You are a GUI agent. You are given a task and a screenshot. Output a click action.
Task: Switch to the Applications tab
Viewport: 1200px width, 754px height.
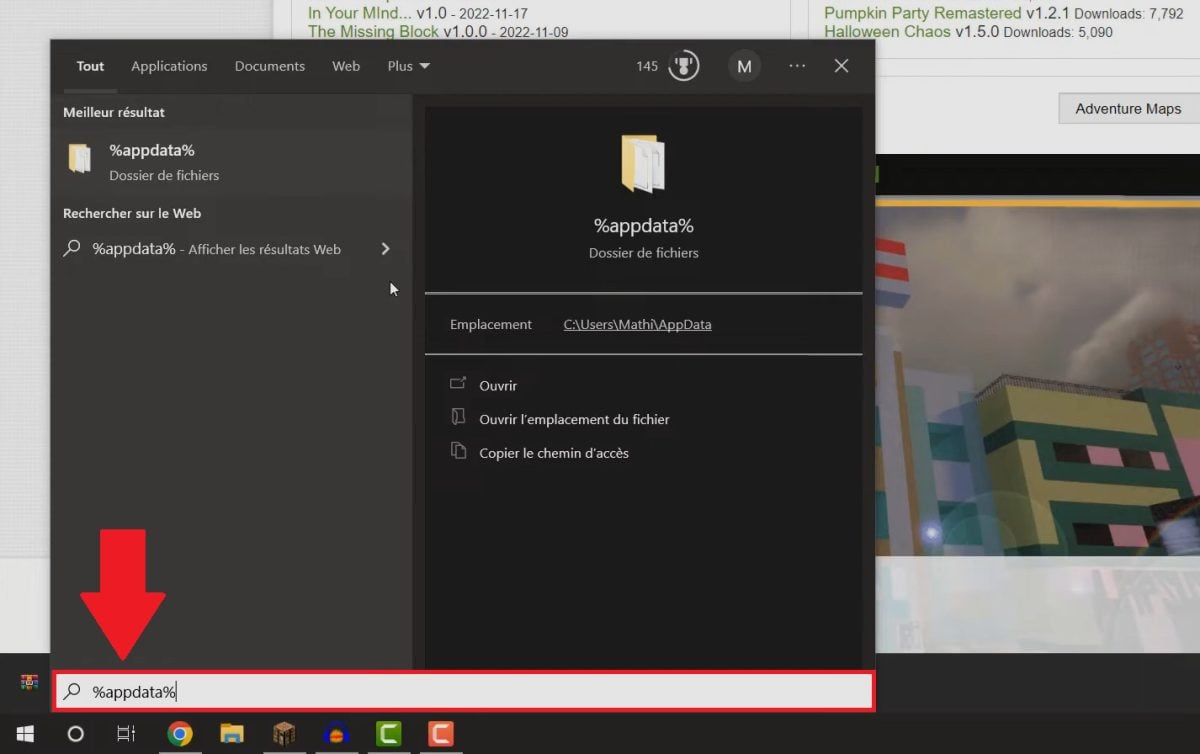click(169, 66)
